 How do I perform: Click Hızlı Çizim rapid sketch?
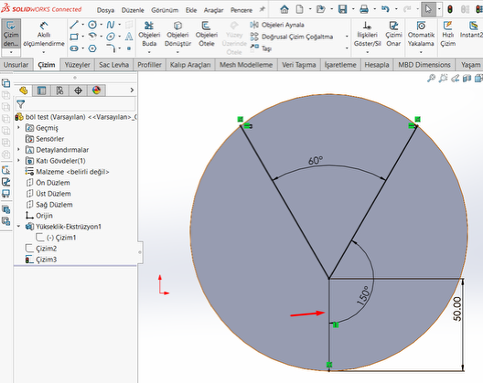pyautogui.click(x=448, y=34)
